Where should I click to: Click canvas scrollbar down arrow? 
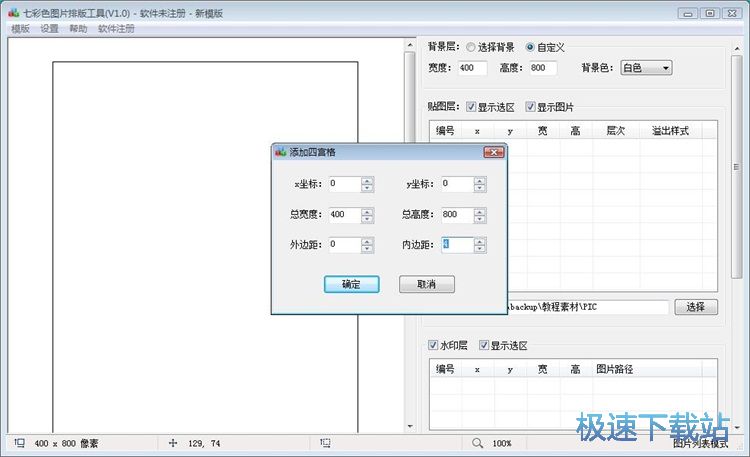pos(410,426)
